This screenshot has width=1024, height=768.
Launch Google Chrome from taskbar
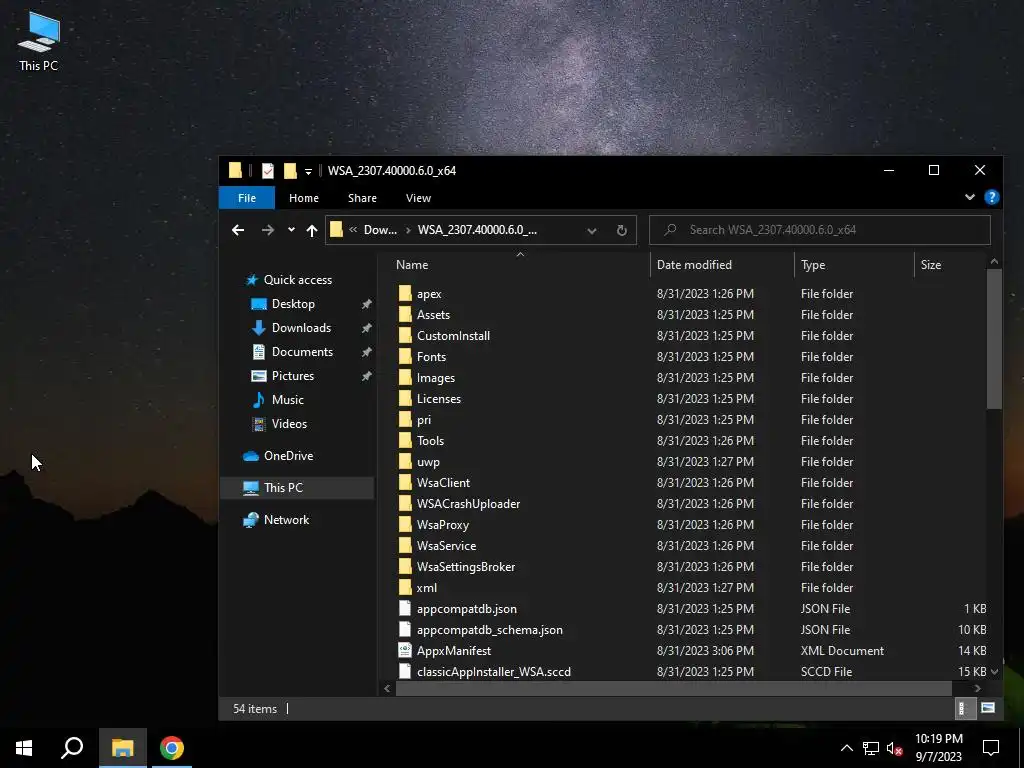click(172, 748)
